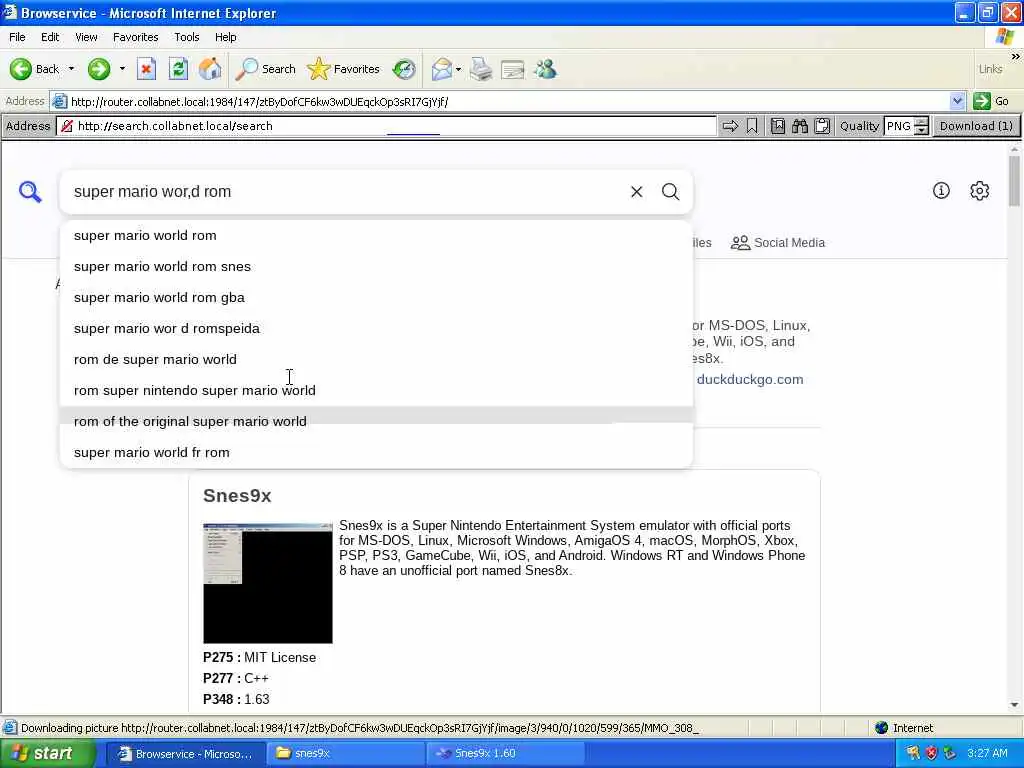Click the page icon in the IE address bar
Viewport: 1024px width, 768px height.
[x=59, y=101]
